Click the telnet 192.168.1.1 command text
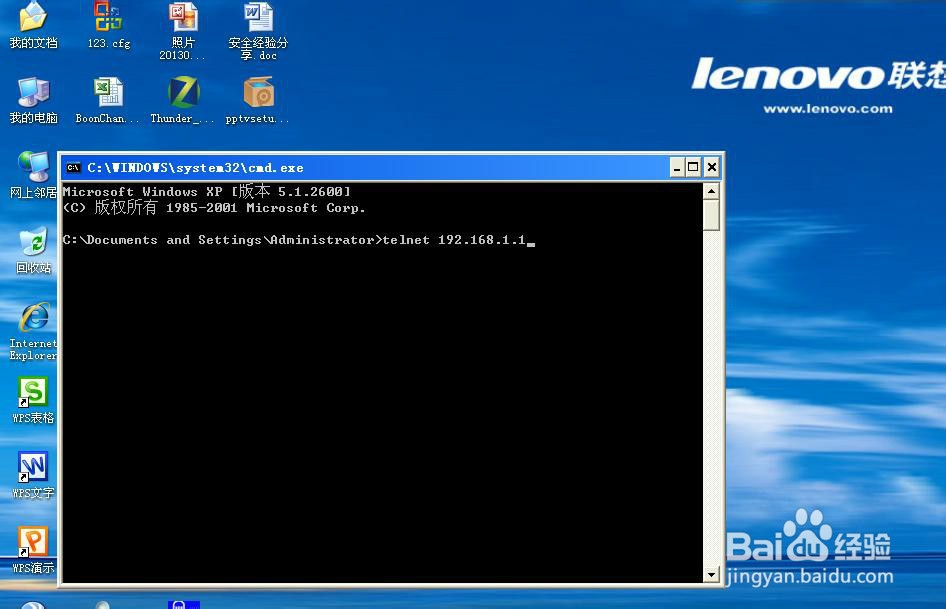The height and width of the screenshot is (609, 946). (454, 240)
